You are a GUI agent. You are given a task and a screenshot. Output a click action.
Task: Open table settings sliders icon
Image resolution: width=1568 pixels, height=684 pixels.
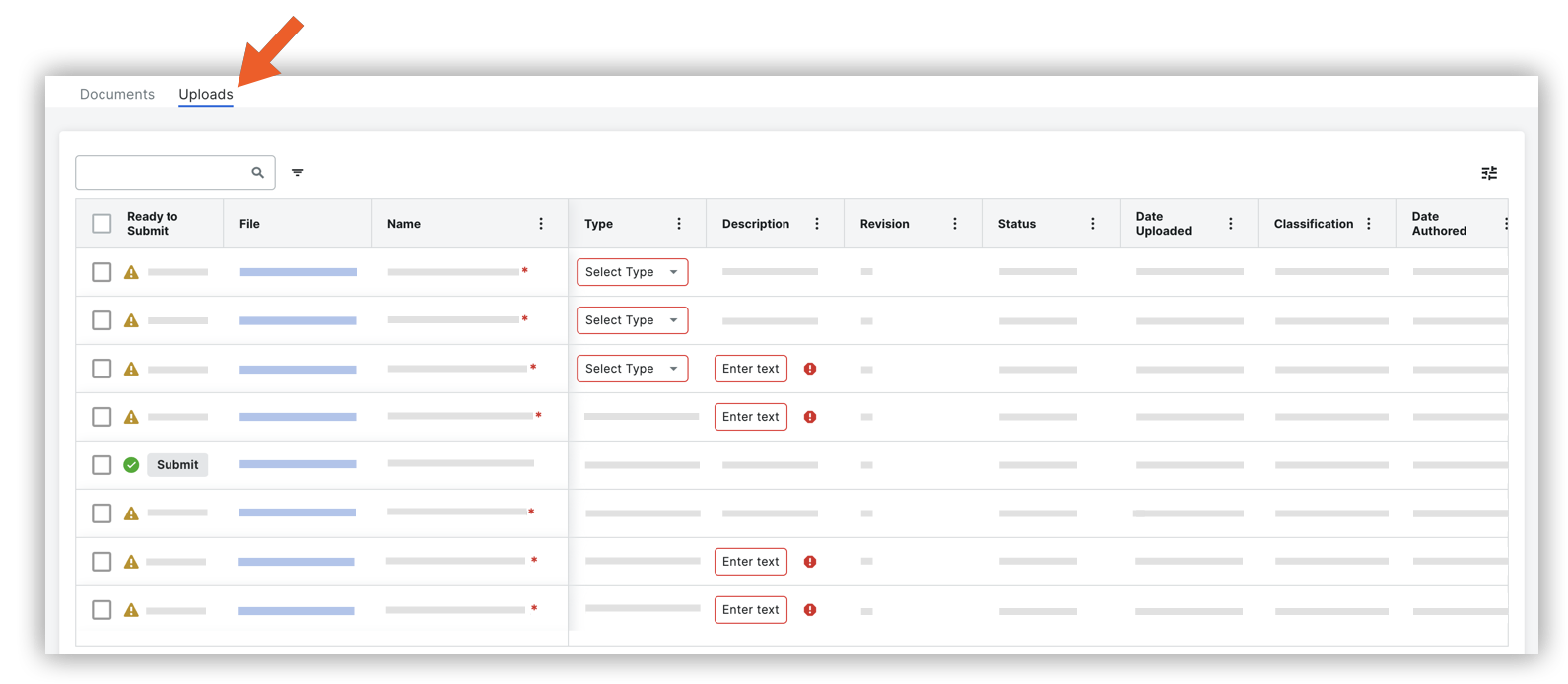pos(1489,173)
